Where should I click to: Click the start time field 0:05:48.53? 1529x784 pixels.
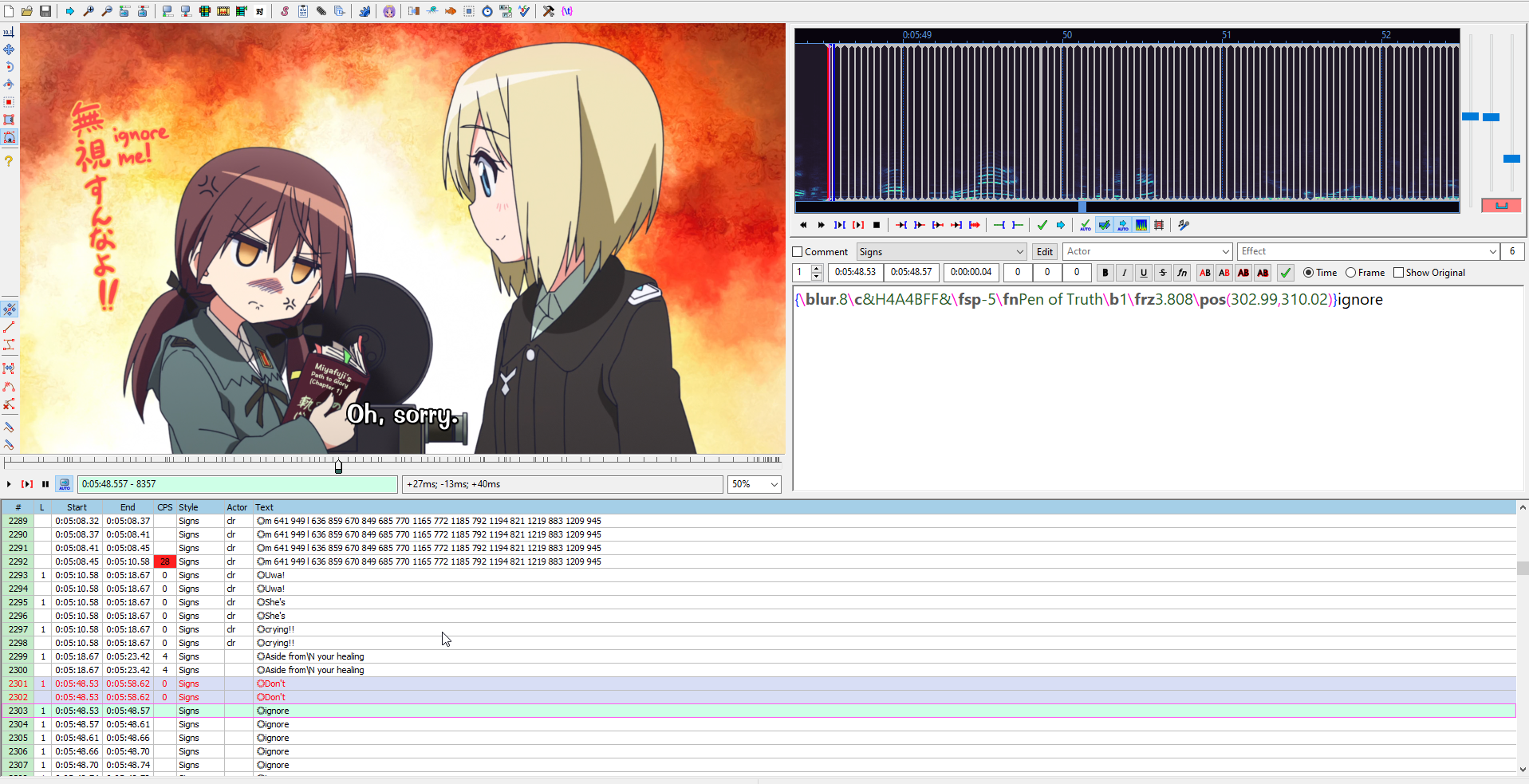[855, 273]
